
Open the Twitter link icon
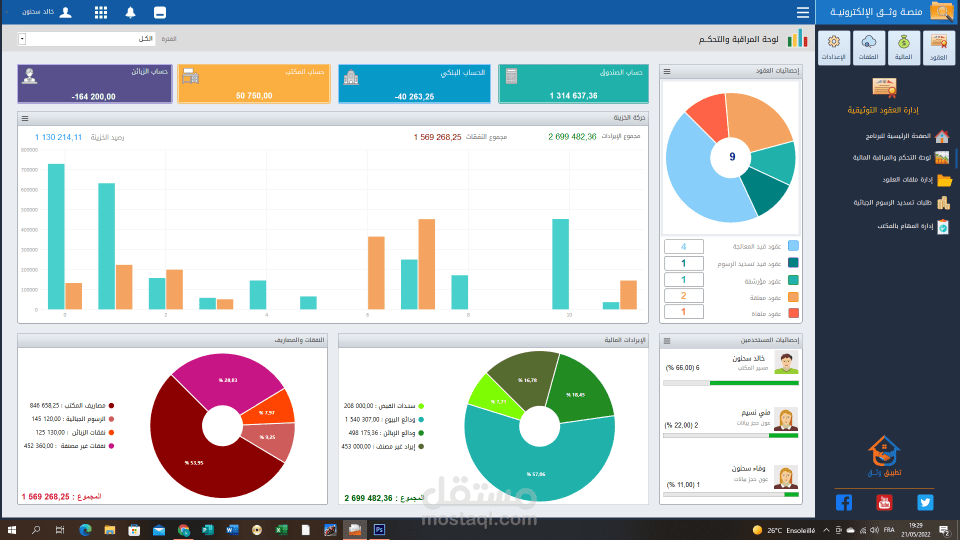[925, 503]
